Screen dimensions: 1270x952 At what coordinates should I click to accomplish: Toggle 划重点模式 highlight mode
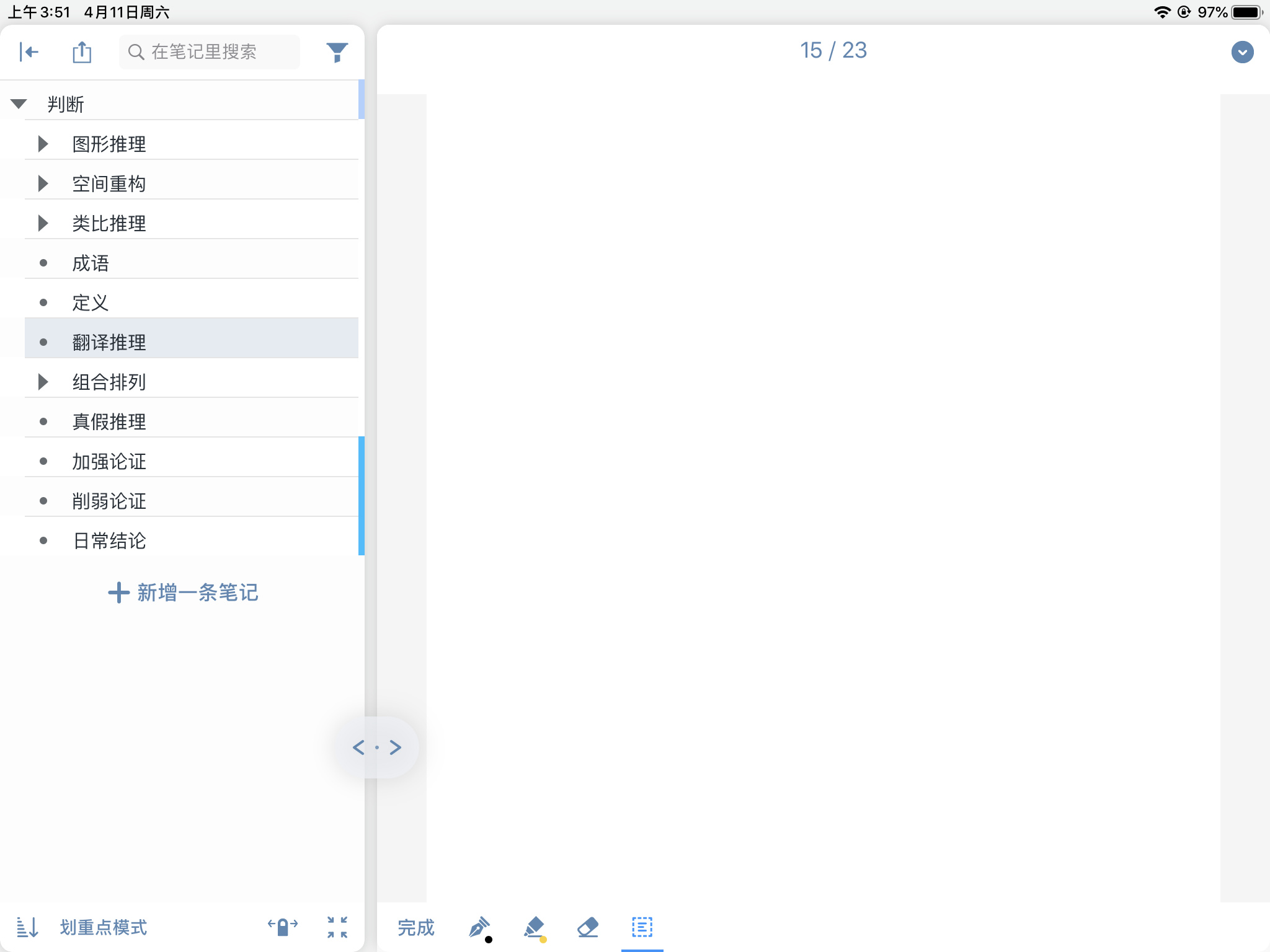point(104,927)
